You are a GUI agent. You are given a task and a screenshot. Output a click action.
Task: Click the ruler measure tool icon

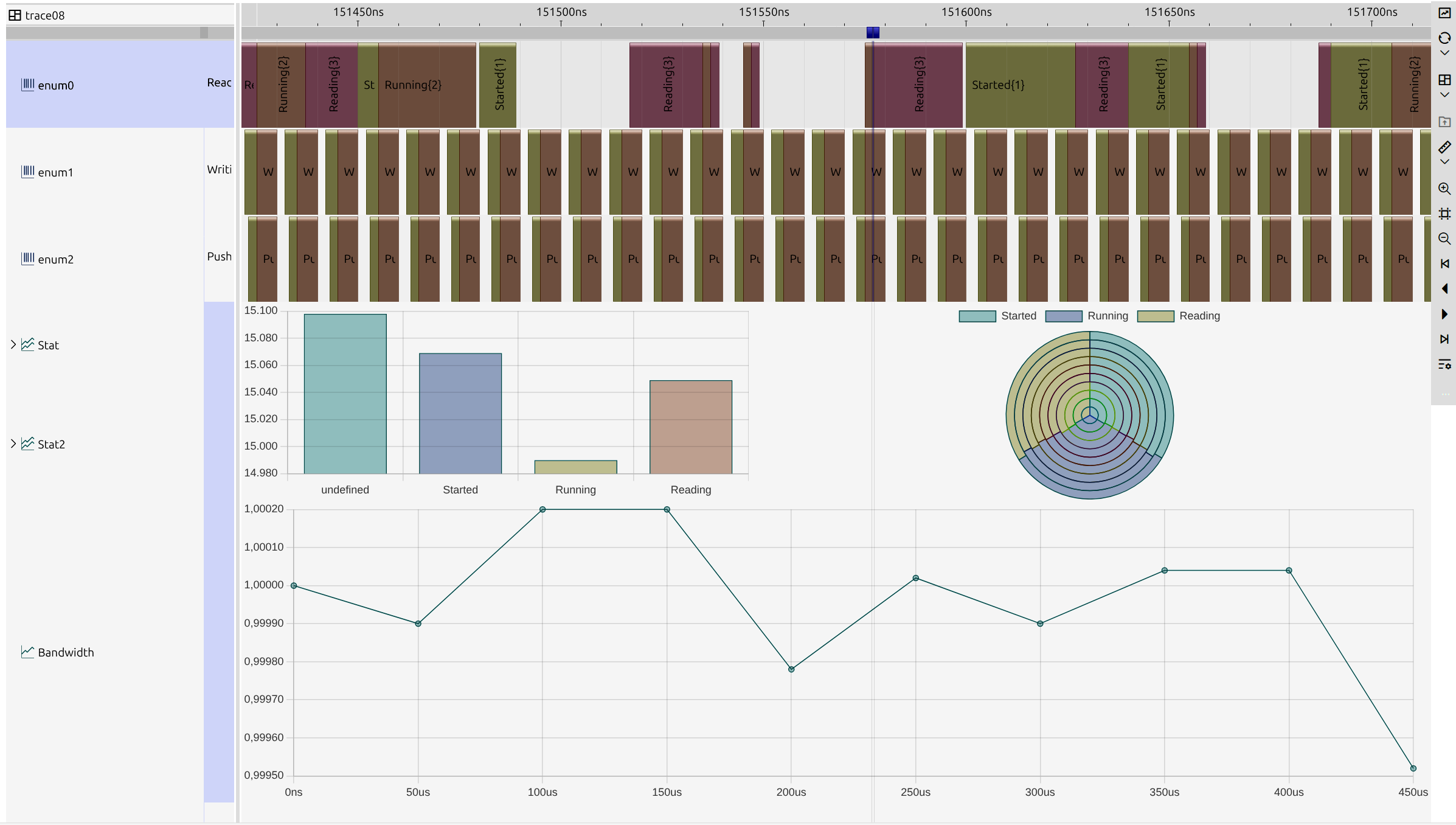coord(1444,147)
